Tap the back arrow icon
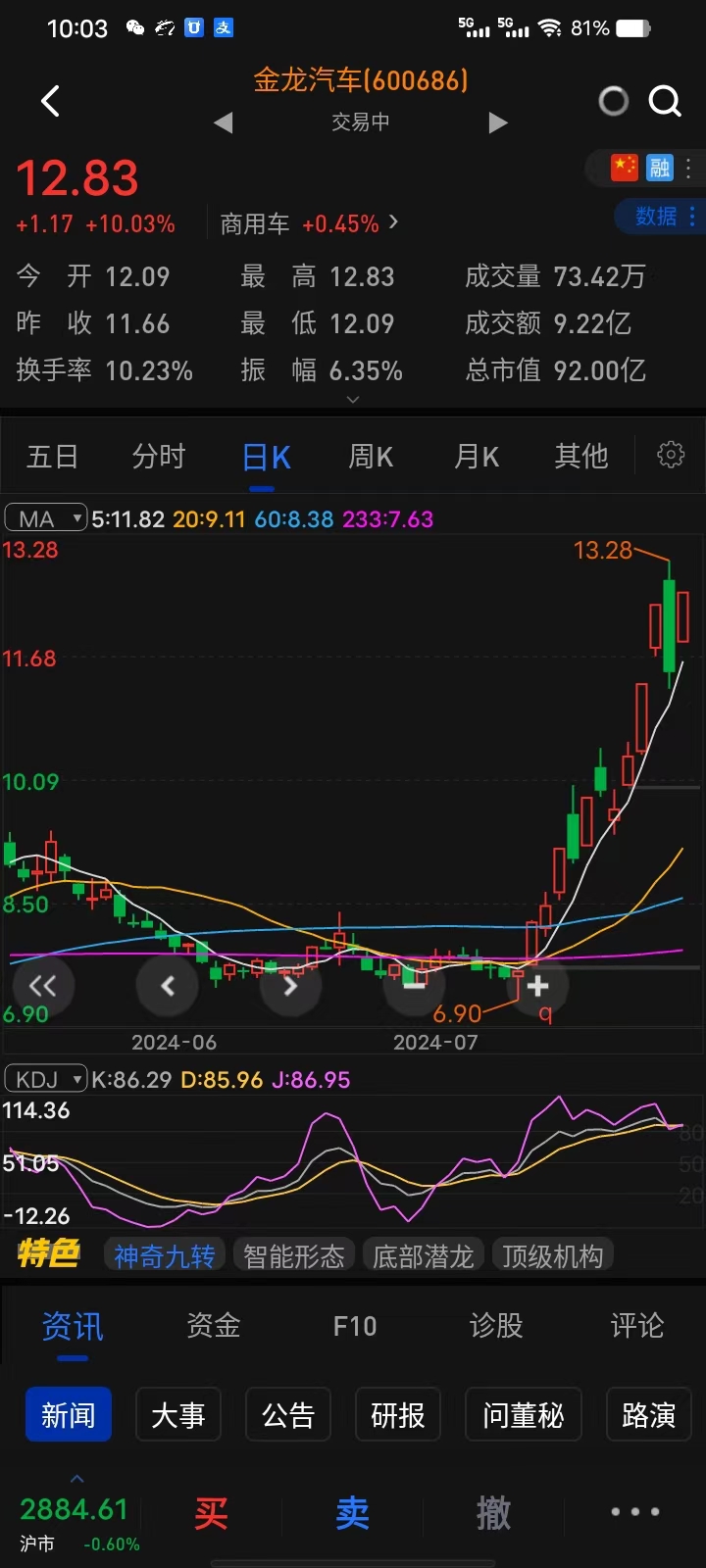This screenshot has width=706, height=1568. coord(51,101)
